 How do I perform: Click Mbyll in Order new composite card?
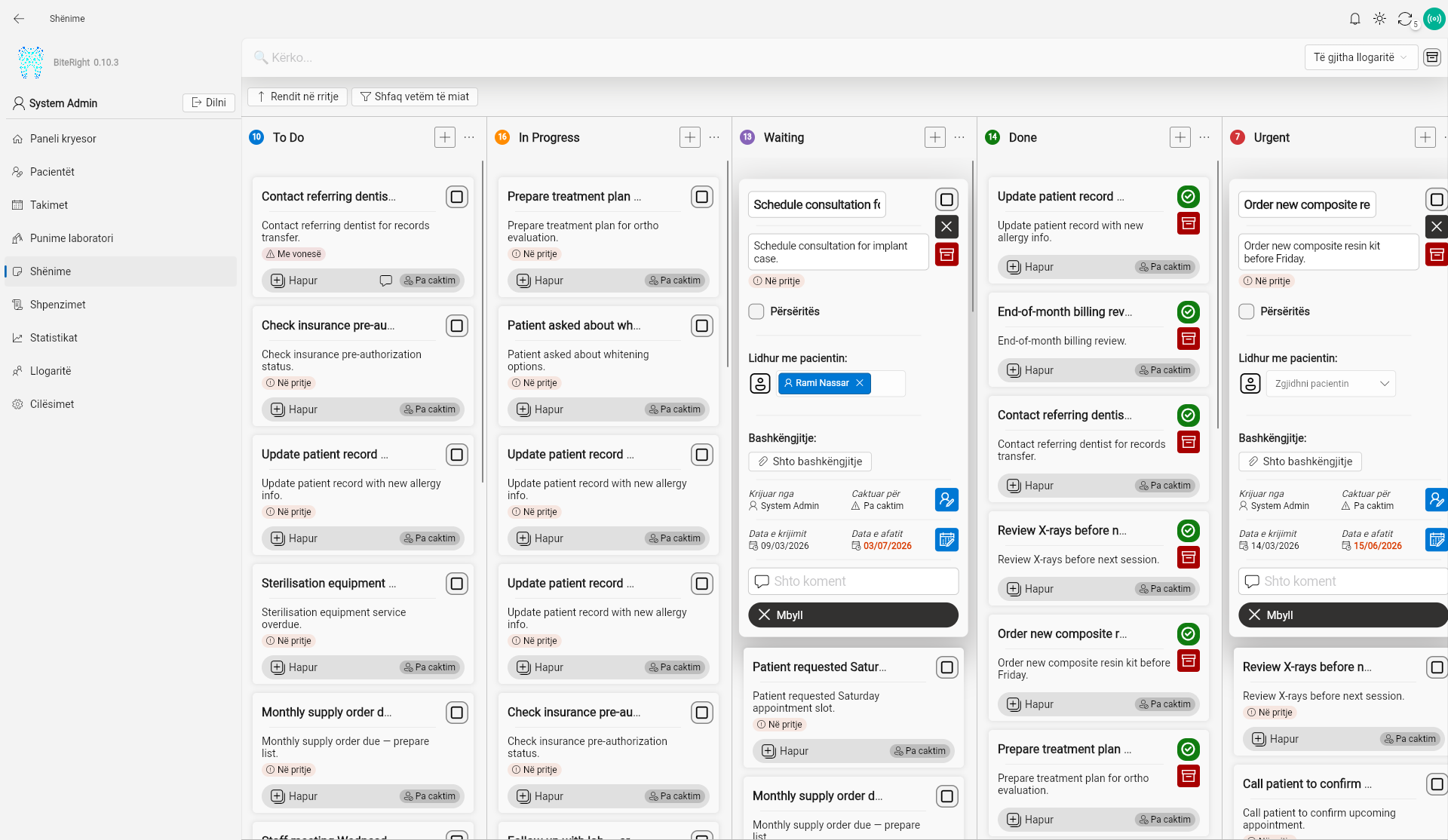pyautogui.click(x=1343, y=615)
